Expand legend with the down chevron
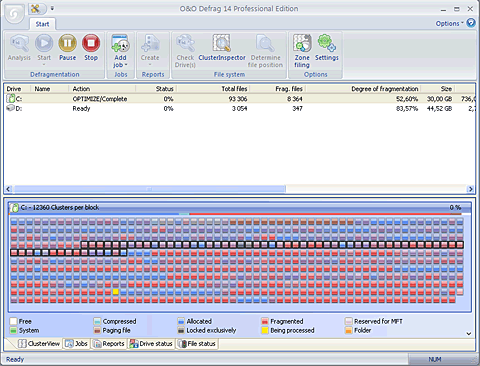 469,333
